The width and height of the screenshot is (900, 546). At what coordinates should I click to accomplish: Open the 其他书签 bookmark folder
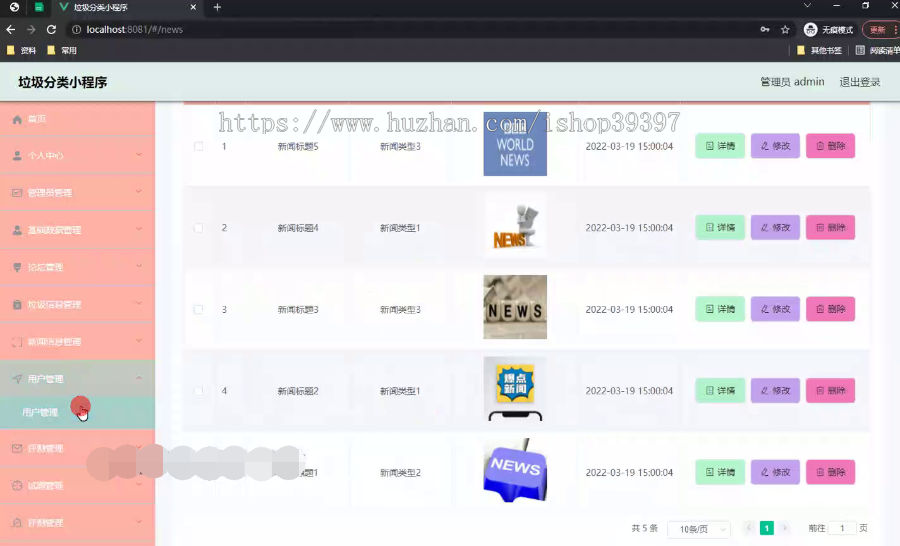[820, 51]
